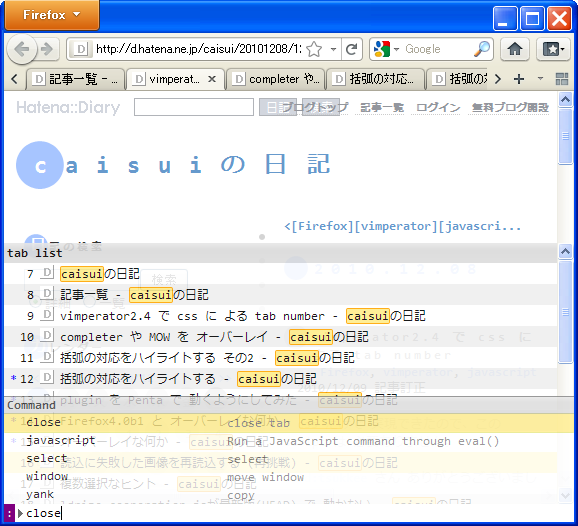Select tab list entry 8 記事一覧
This screenshot has width=578, height=526.
tap(281, 295)
